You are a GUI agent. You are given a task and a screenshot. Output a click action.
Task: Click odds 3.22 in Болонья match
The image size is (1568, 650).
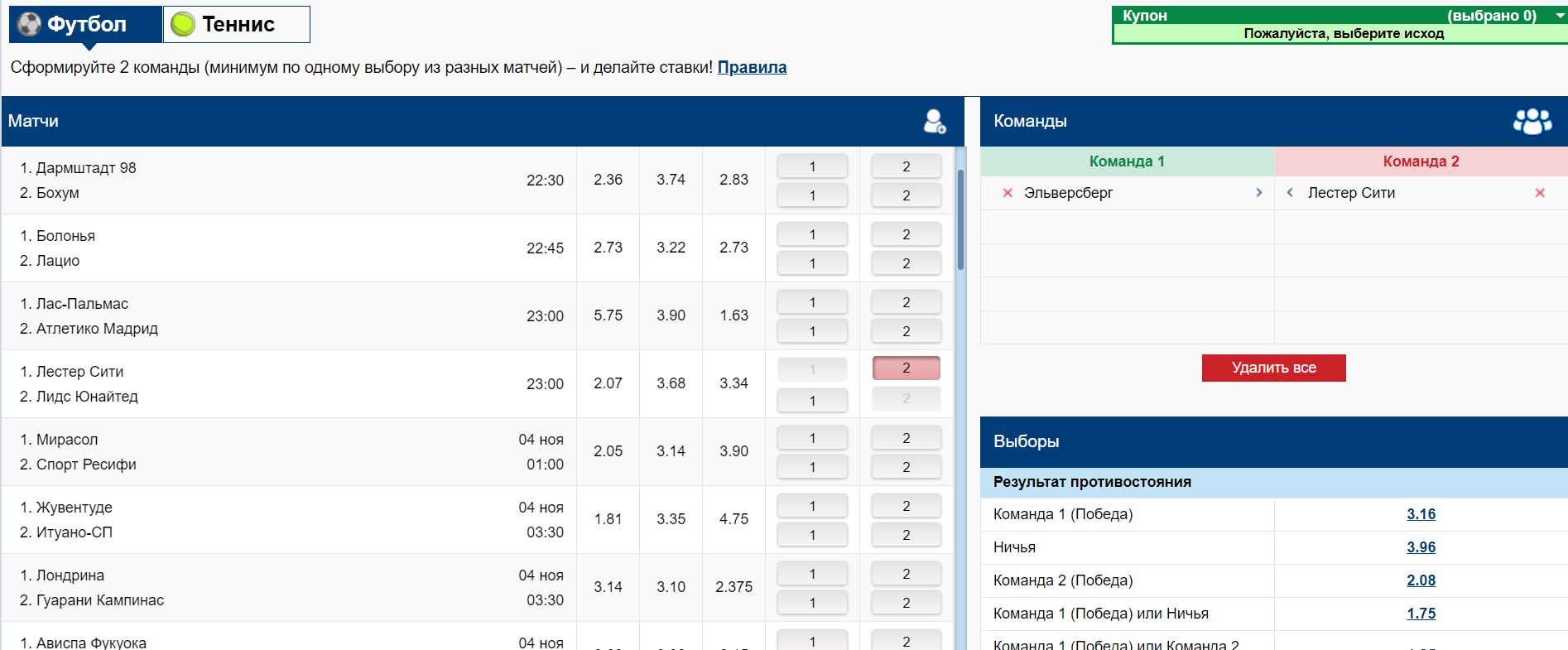tap(671, 248)
